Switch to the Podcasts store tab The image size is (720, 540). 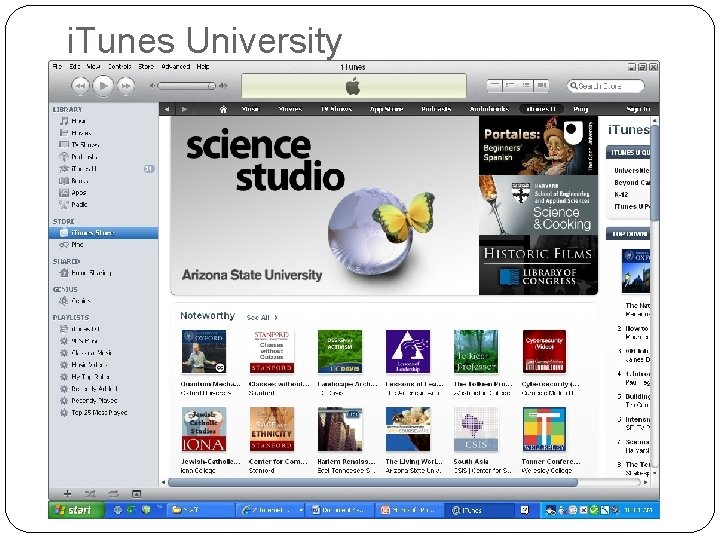click(x=436, y=109)
